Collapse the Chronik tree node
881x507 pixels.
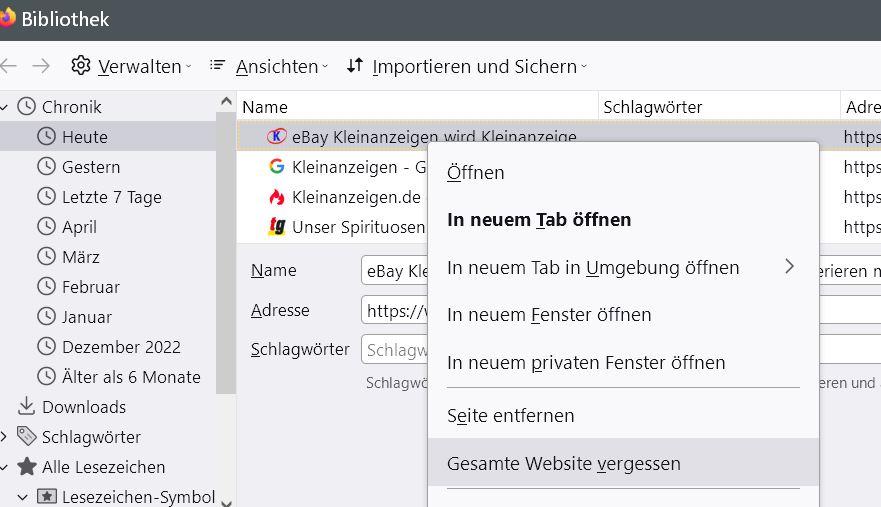(x=5, y=107)
